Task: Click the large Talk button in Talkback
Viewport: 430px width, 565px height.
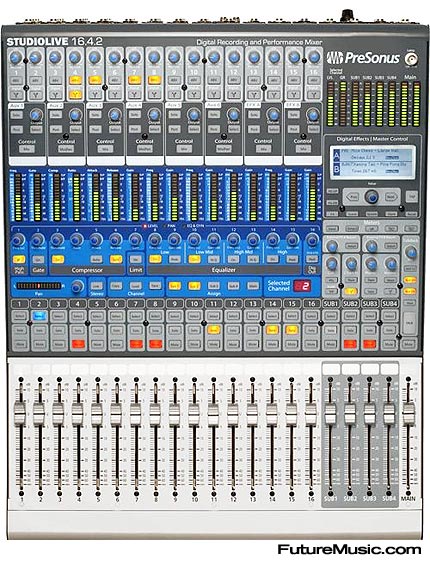Action: (x=409, y=324)
